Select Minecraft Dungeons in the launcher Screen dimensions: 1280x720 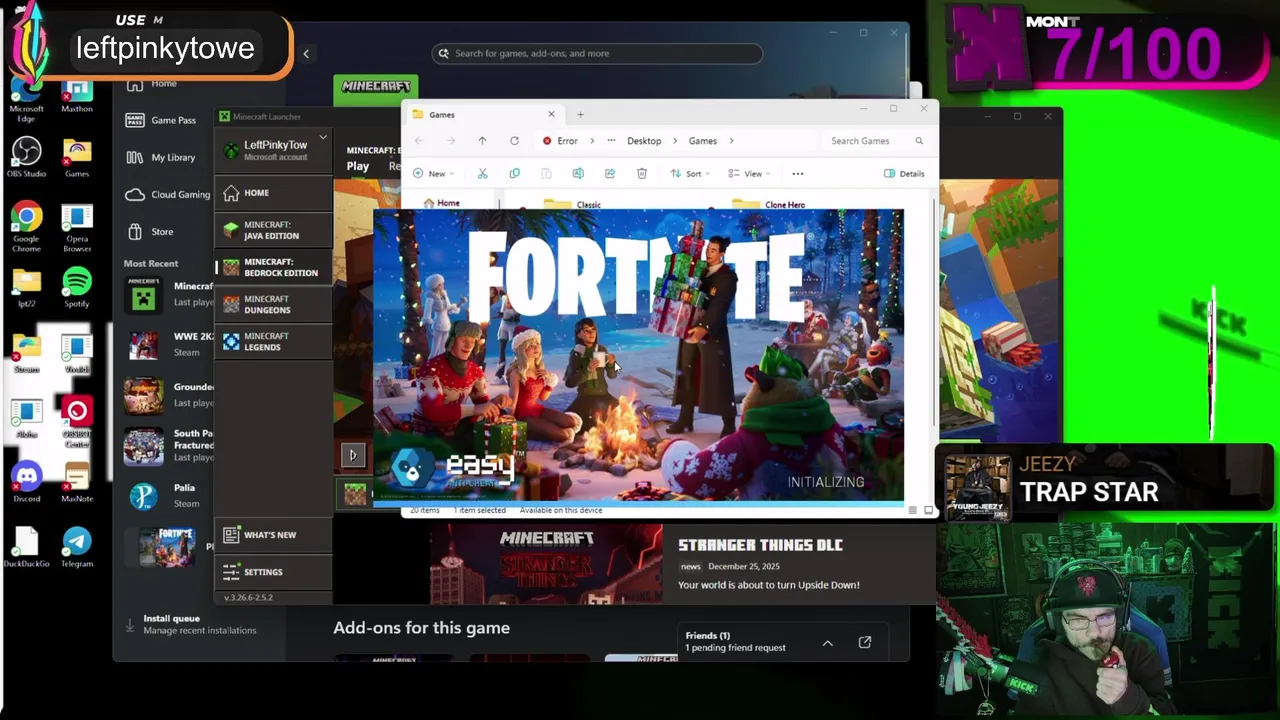coord(274,304)
